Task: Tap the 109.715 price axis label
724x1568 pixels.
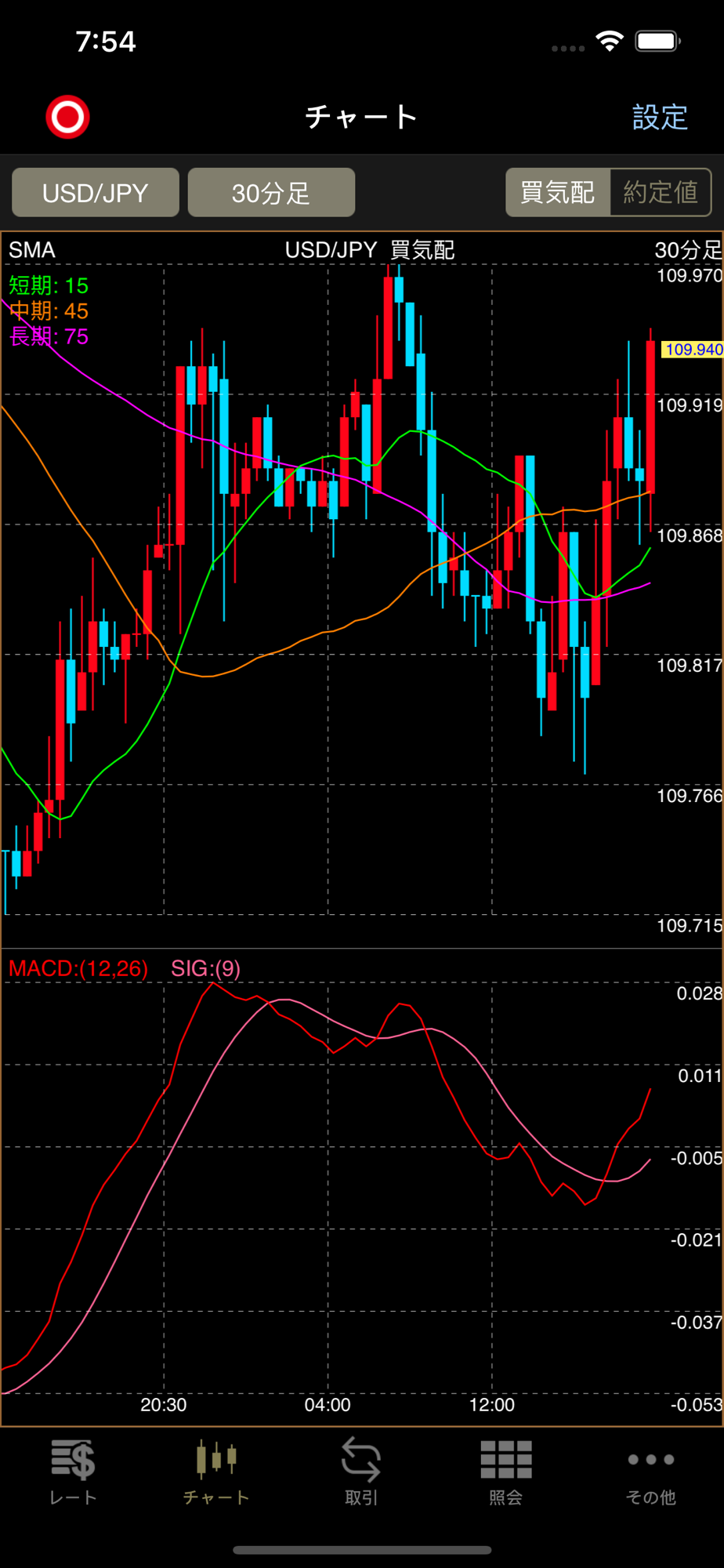Action: (690, 926)
